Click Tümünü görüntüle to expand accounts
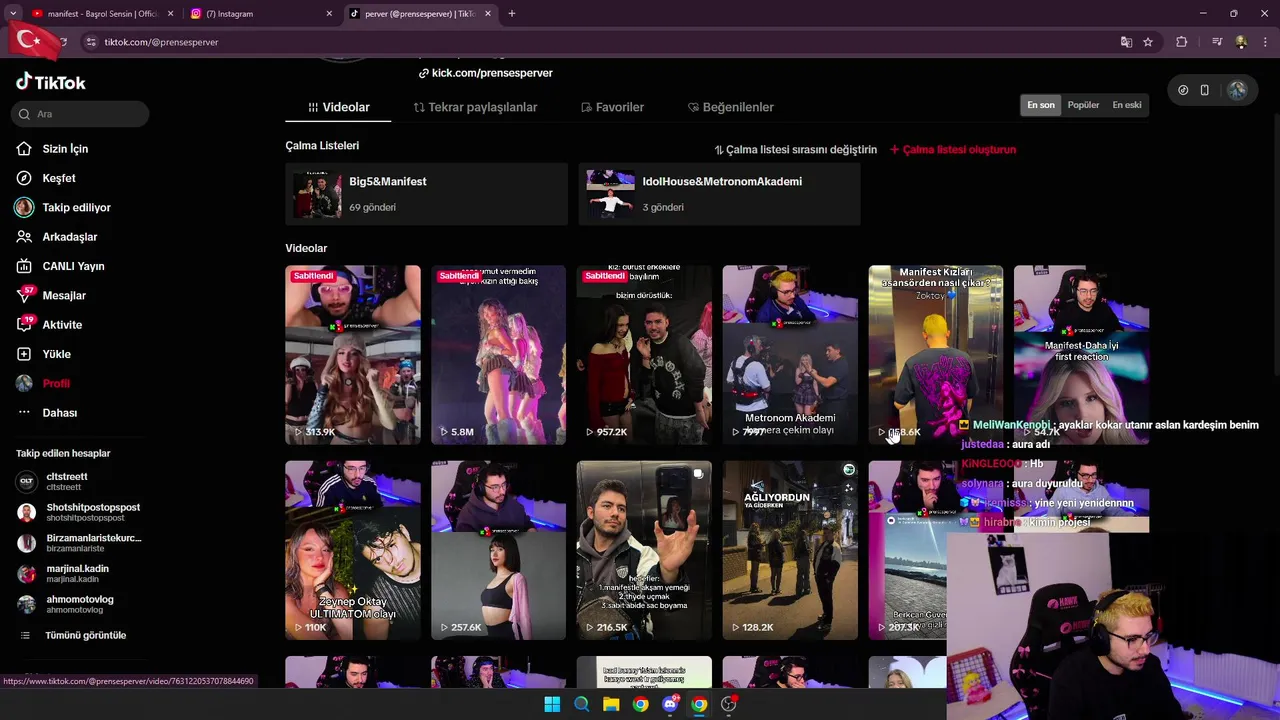This screenshot has height=720, width=1280. 74,635
